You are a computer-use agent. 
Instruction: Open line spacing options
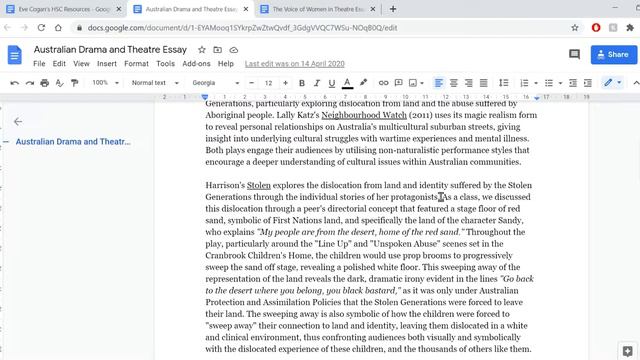pos(504,83)
